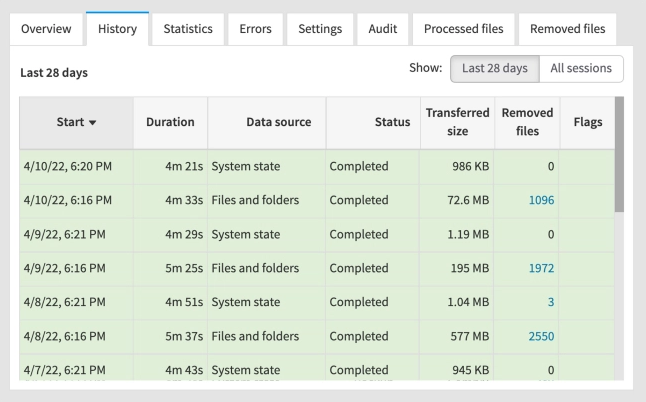The height and width of the screenshot is (402, 646).
Task: Select the Audit tab
Action: (381, 30)
